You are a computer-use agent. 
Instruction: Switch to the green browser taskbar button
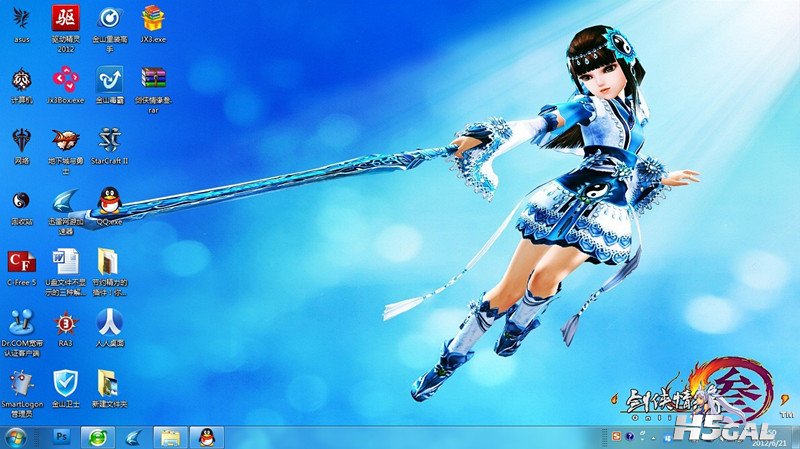coord(98,437)
